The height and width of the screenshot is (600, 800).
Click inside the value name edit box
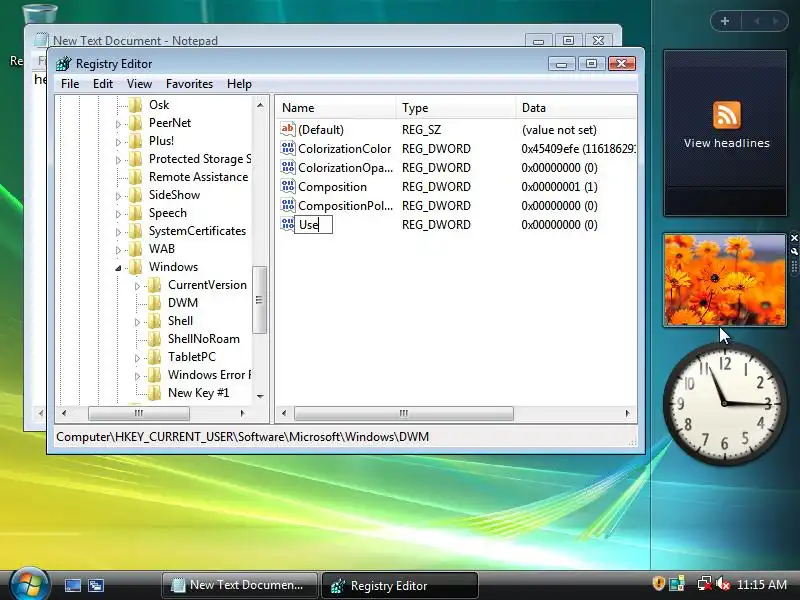(x=314, y=224)
